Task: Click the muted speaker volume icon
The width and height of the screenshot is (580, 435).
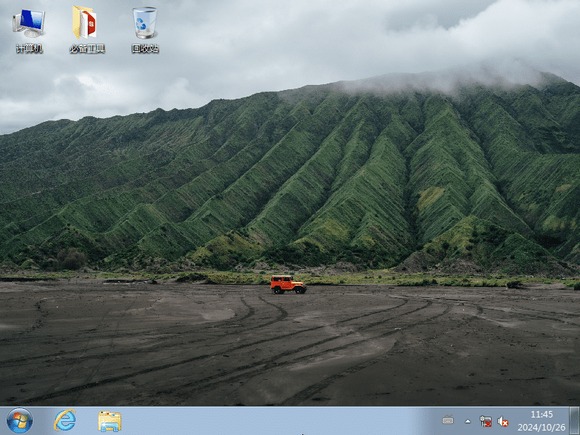Action: 503,421
